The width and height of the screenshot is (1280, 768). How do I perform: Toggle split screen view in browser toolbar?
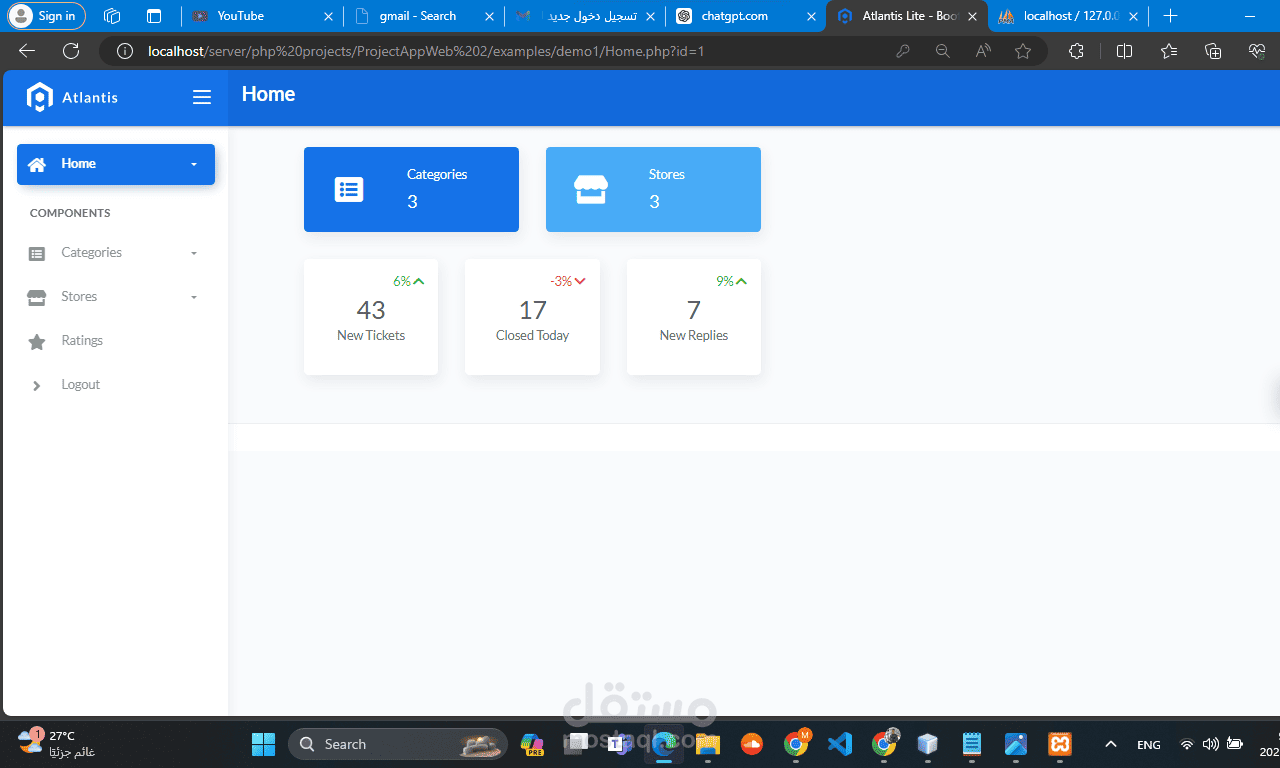point(1124,51)
